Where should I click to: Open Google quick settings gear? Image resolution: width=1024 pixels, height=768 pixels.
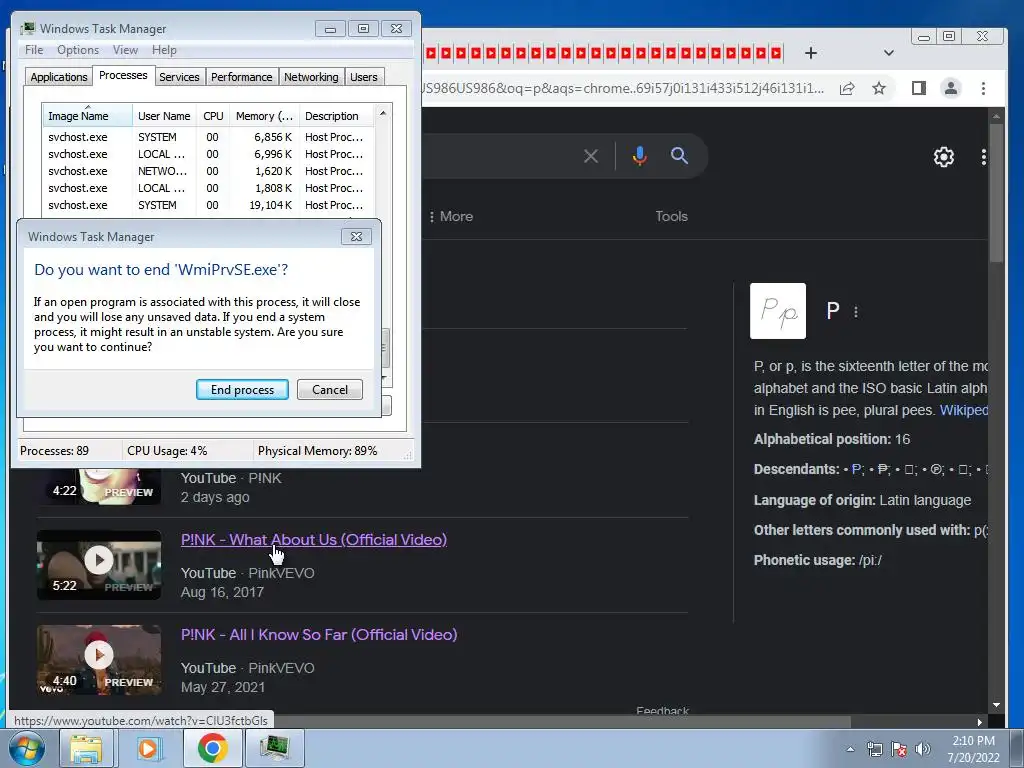coord(944,157)
